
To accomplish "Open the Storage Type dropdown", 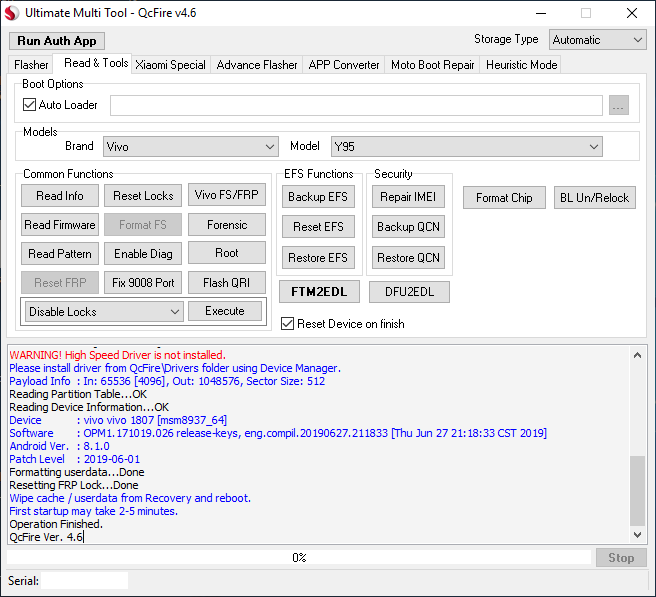I will click(597, 40).
